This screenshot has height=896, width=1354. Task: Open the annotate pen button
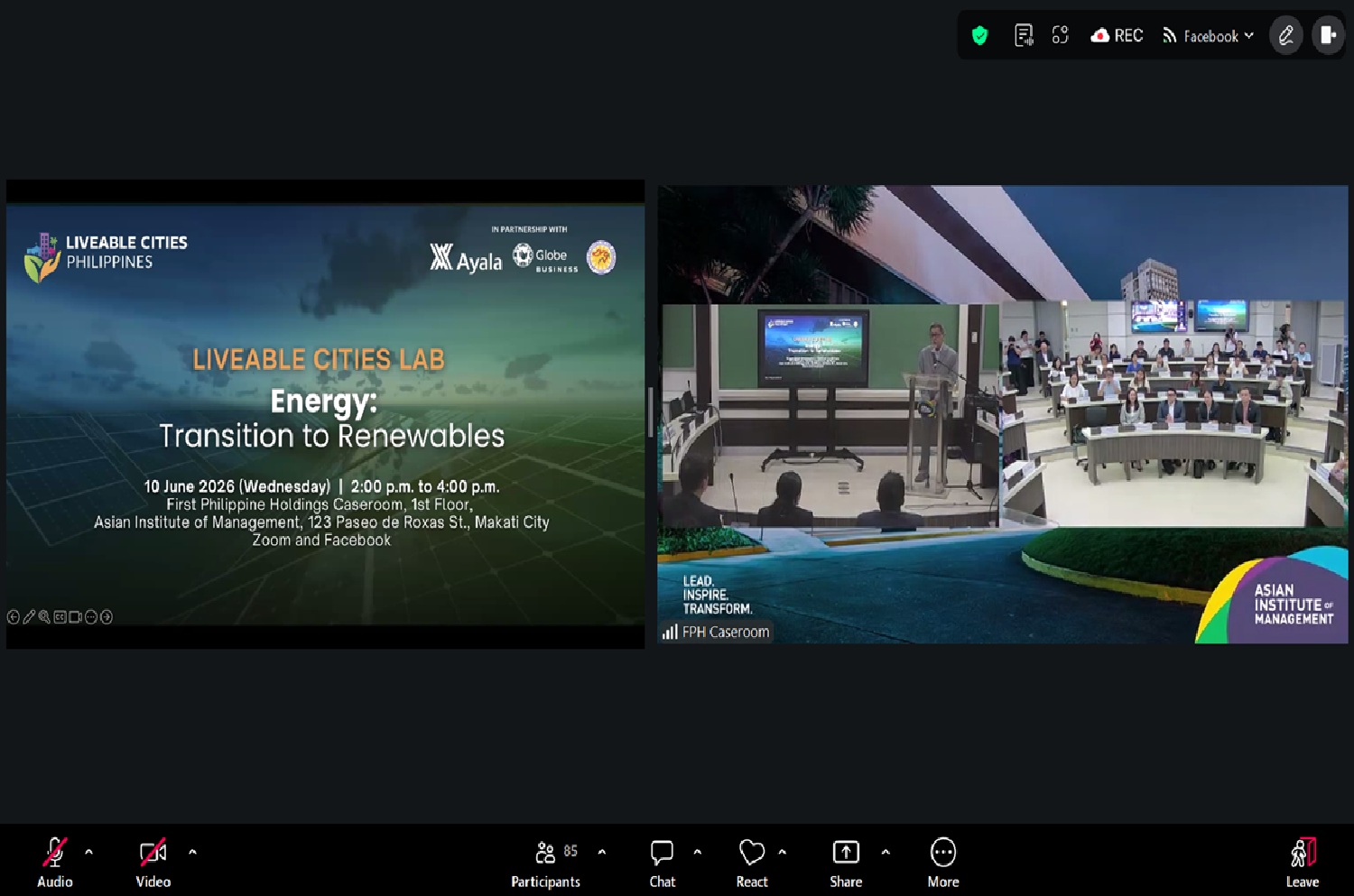(1286, 36)
